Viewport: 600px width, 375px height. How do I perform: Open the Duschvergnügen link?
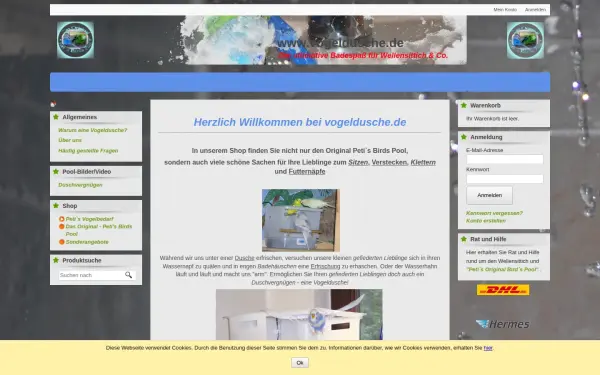pos(80,185)
